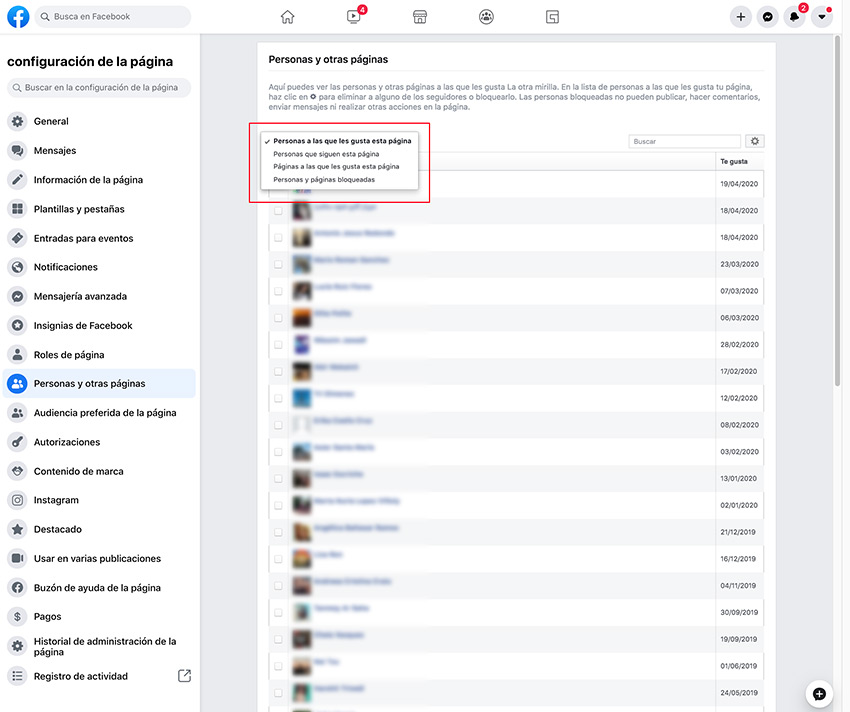Open the followers list settings gear
850x712 pixels.
[x=755, y=141]
